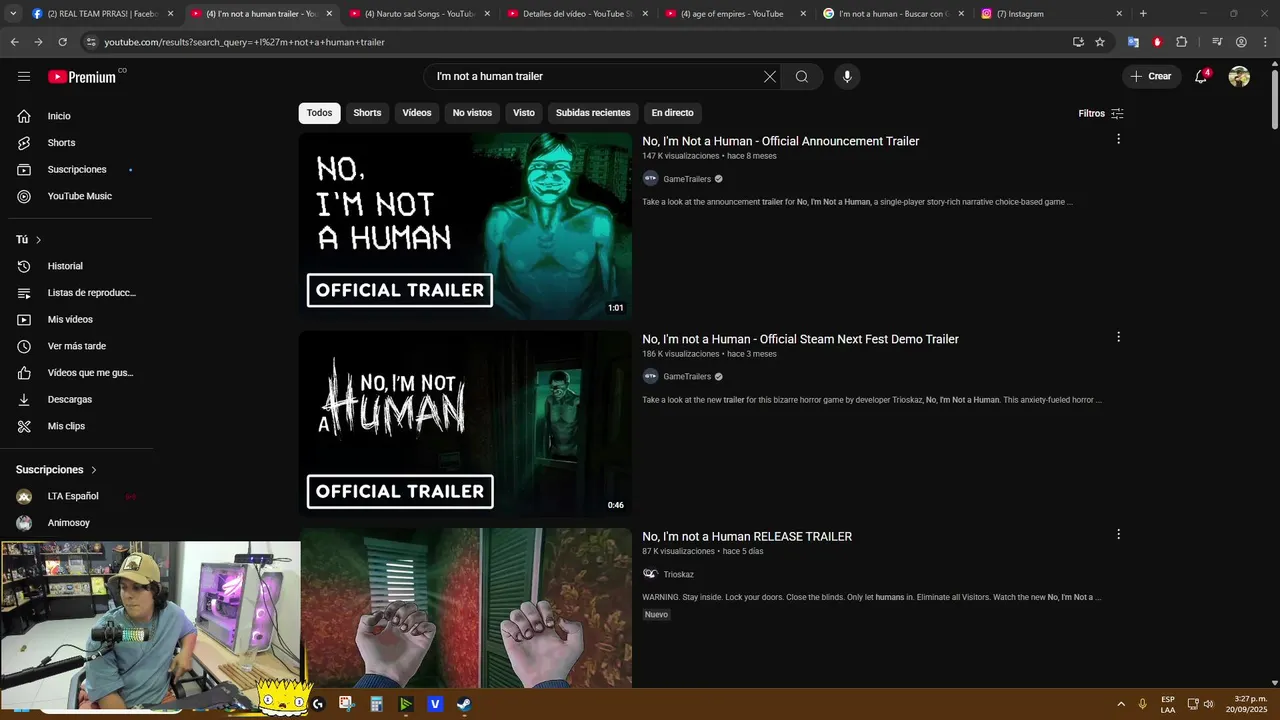
Task: Select the Todos filter chip
Action: click(319, 113)
